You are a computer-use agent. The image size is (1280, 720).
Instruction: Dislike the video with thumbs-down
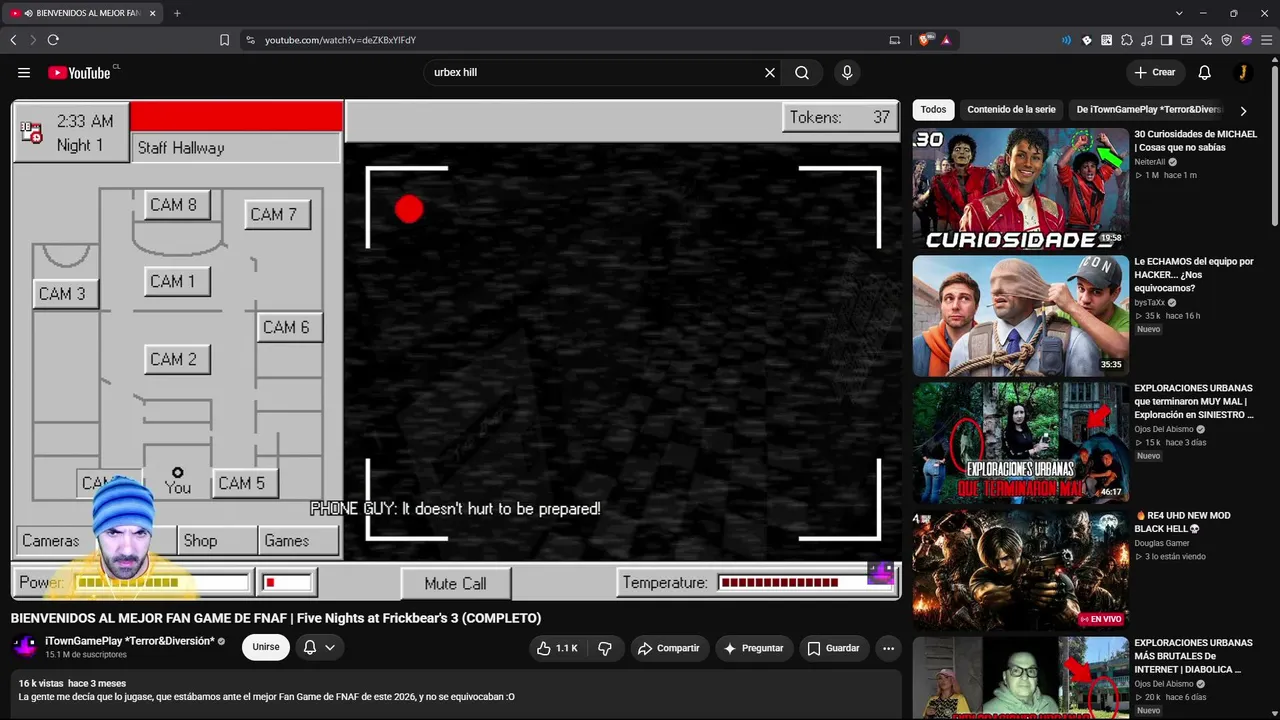tap(605, 648)
